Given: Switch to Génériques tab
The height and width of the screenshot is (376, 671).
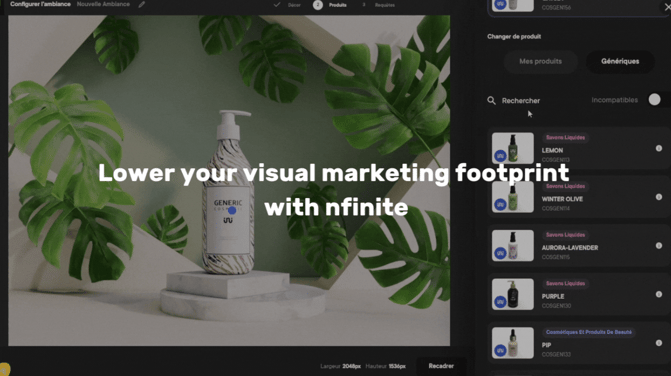Looking at the screenshot, I should (x=620, y=62).
